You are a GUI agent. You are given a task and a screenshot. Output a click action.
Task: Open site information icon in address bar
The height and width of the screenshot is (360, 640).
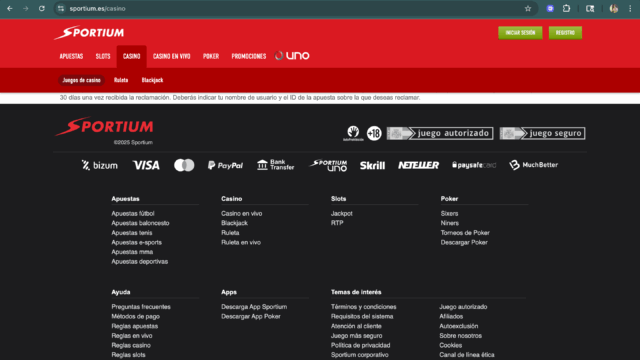pos(61,9)
